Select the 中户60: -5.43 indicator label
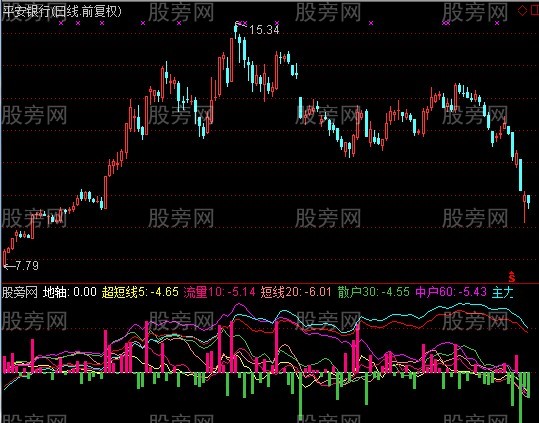Viewport: 539px width, 423px height. click(x=451, y=292)
